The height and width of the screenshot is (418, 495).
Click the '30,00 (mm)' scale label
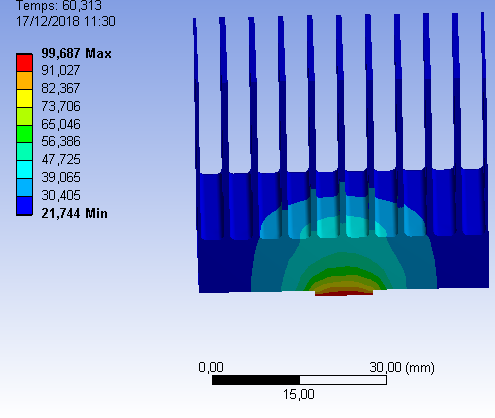coord(402,367)
